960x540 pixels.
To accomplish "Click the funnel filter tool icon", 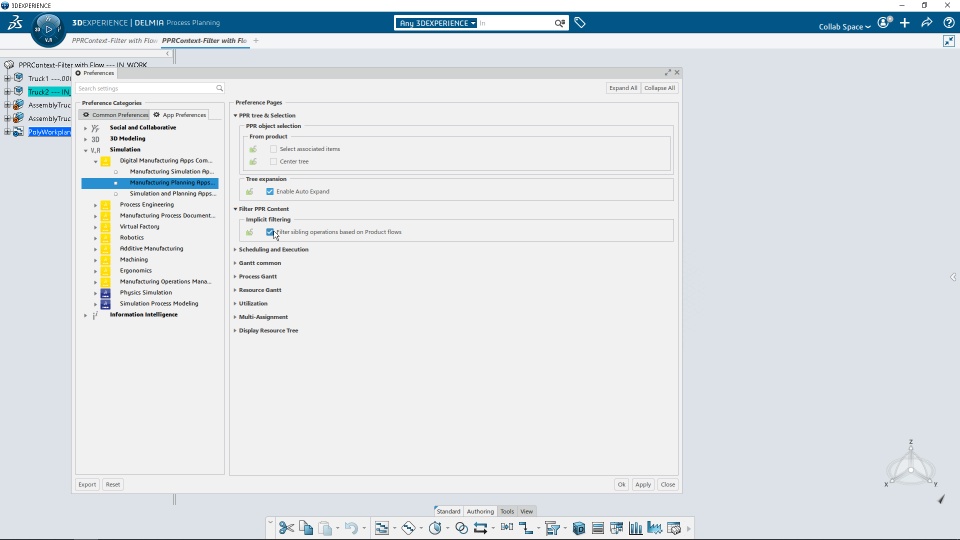I will tap(552, 528).
